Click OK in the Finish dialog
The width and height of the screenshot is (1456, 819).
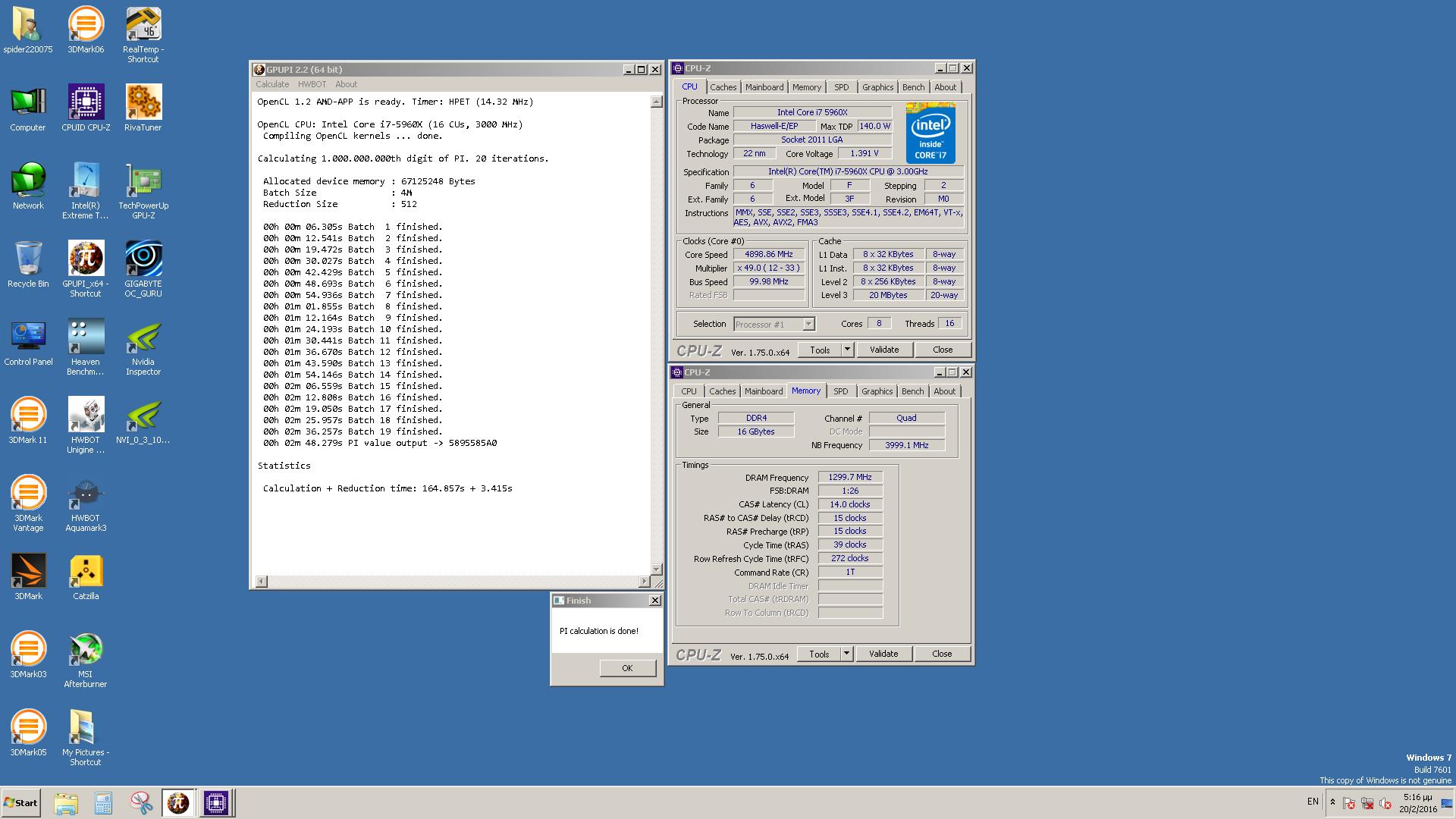point(627,668)
